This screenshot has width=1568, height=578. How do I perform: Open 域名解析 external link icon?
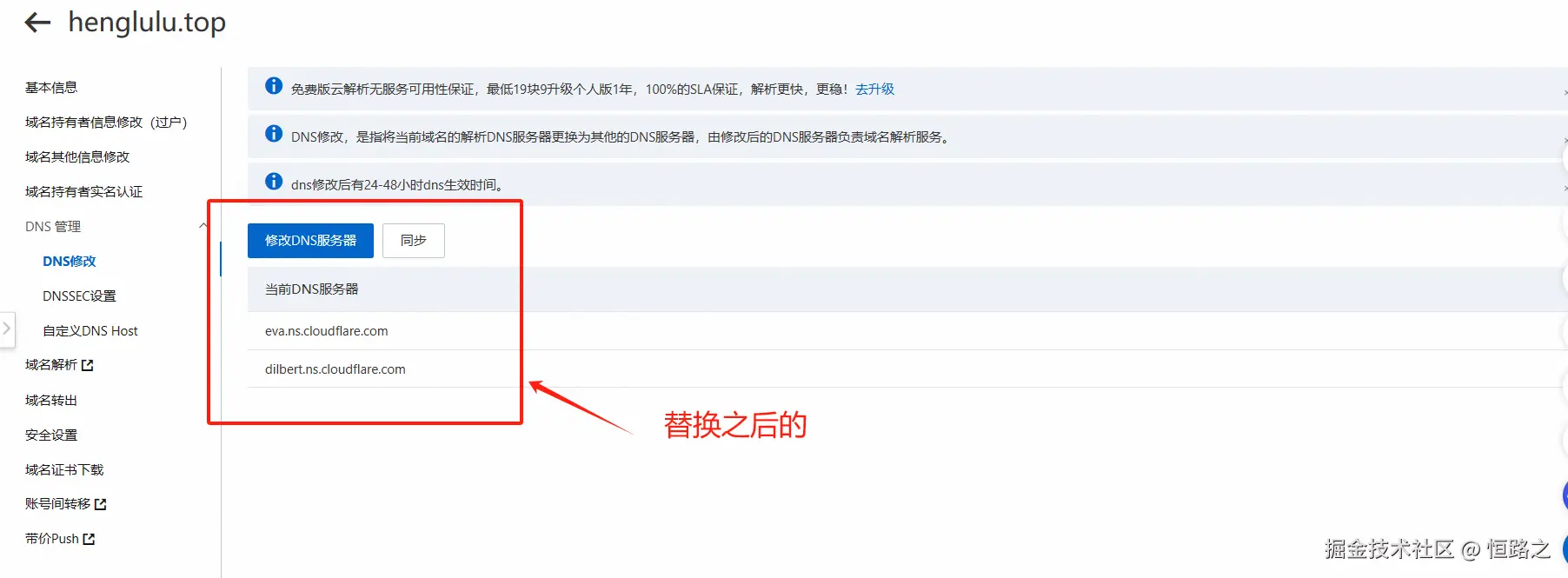point(87,366)
